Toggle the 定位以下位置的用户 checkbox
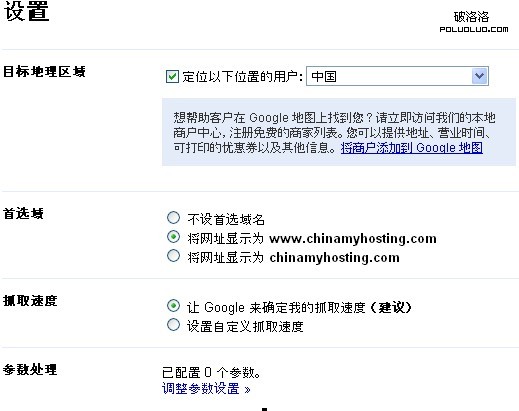This screenshot has height=411, width=519. pyautogui.click(x=172, y=76)
